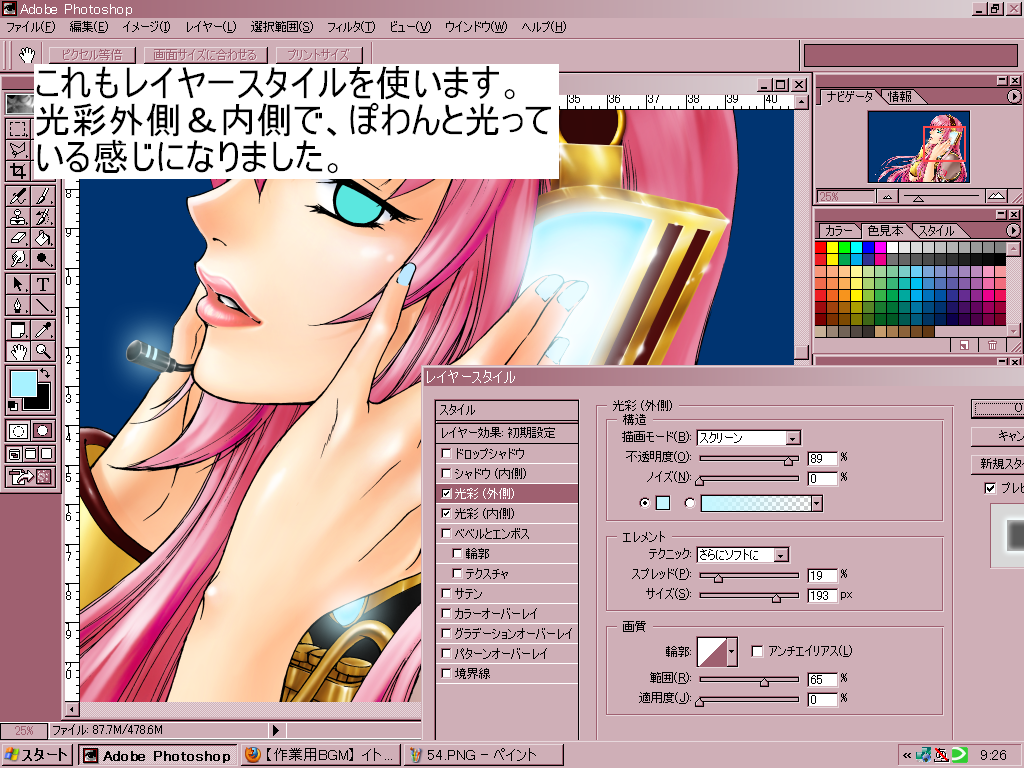Screen dimensions: 1024x768
Task: Expand the 輪郭 contour picker arrow
Action: tap(731, 652)
